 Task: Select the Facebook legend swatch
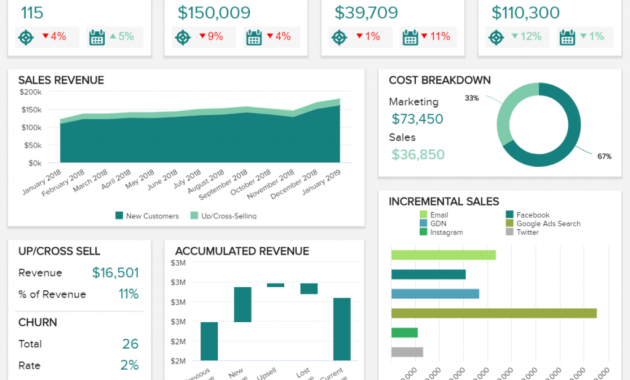(509, 215)
